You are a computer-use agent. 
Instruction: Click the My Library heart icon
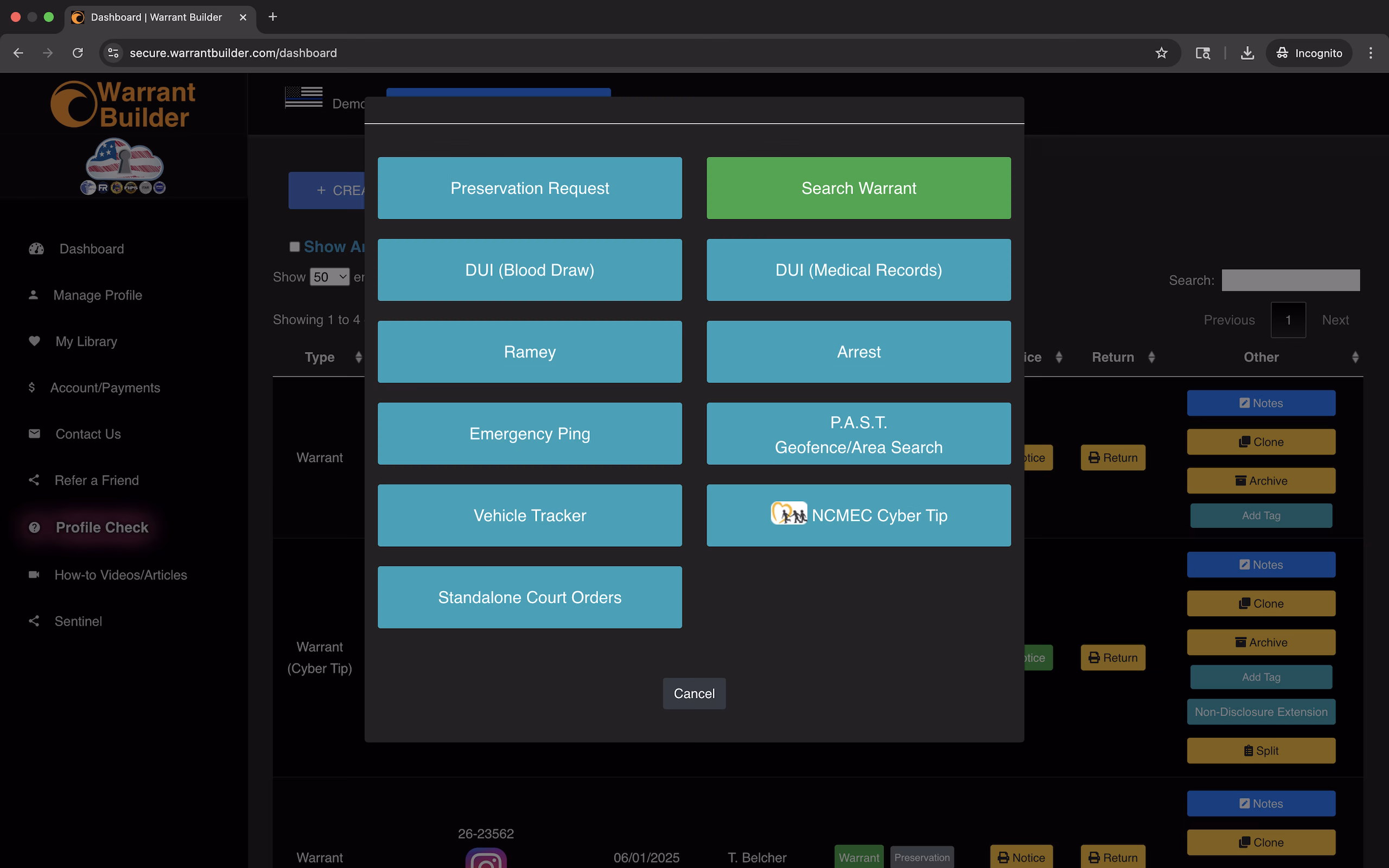pos(34,341)
